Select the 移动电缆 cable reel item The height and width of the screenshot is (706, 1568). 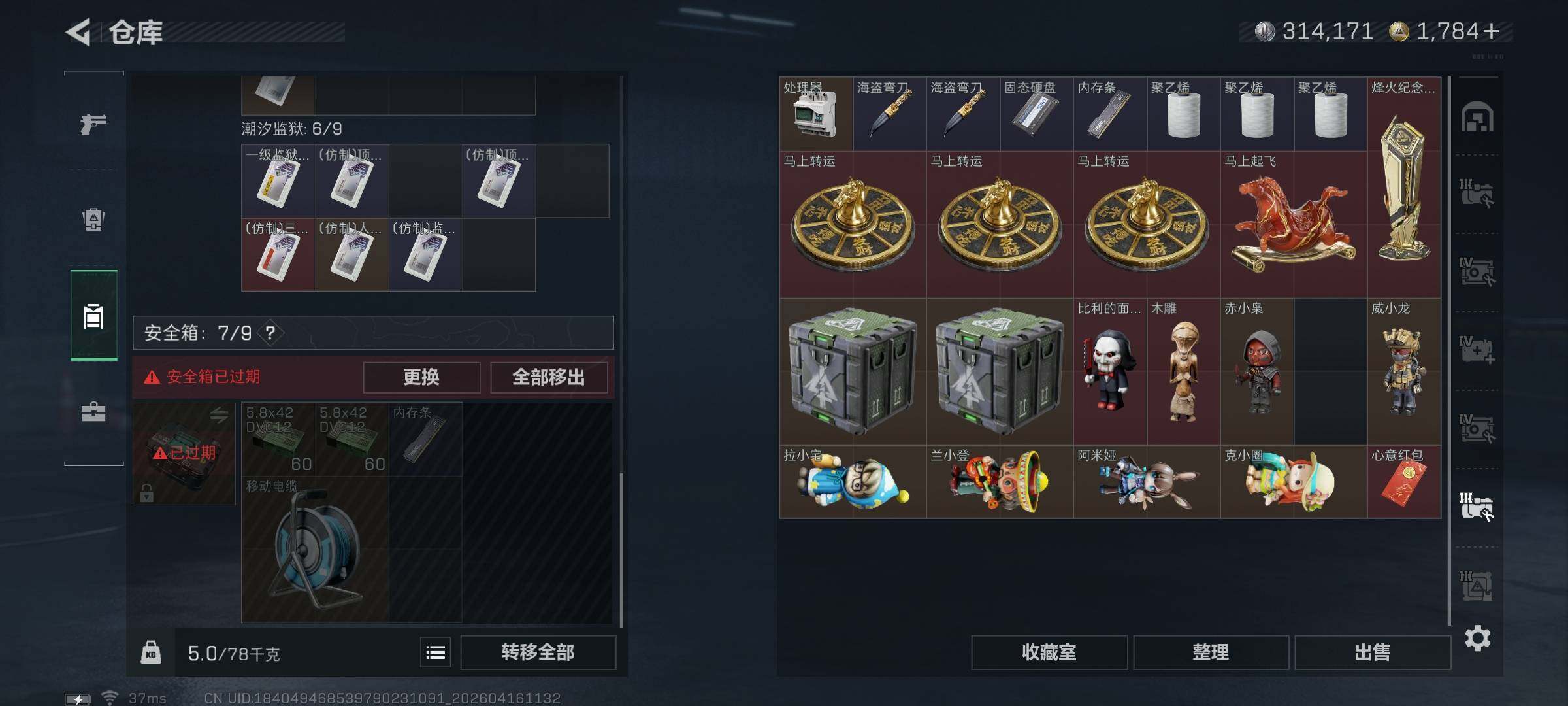pos(316,549)
